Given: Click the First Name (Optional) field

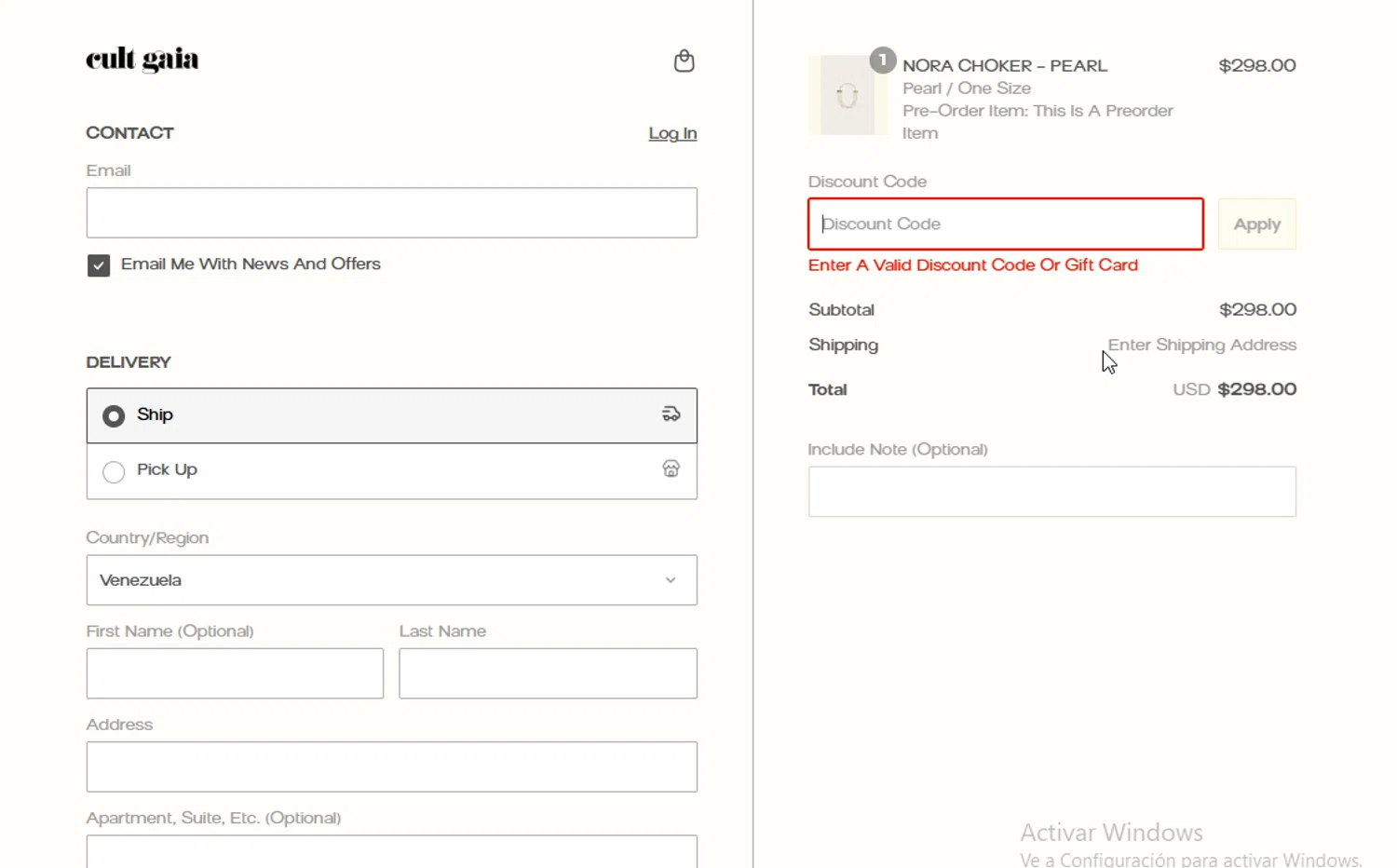Looking at the screenshot, I should click(235, 673).
